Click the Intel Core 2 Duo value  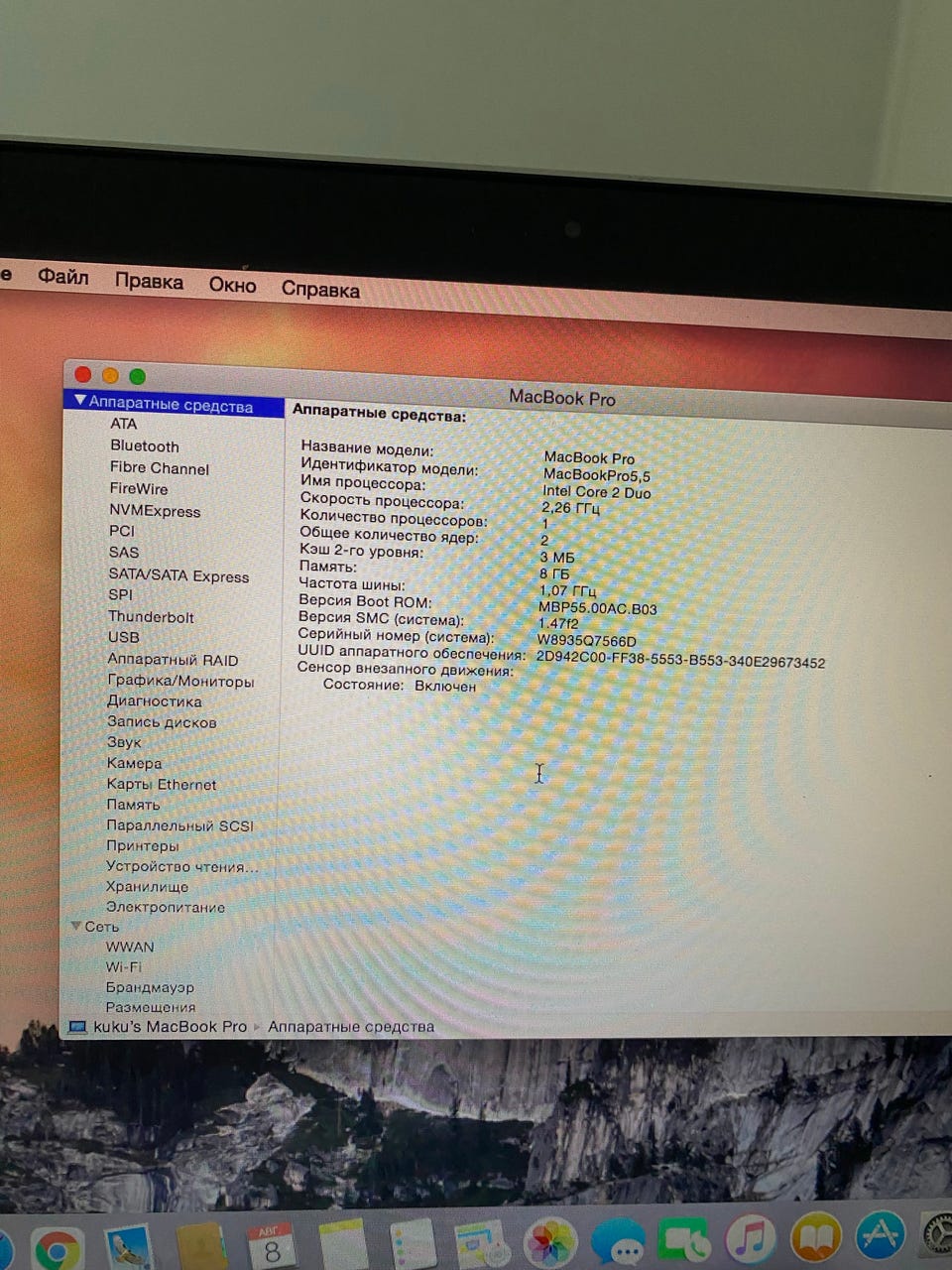[x=597, y=492]
